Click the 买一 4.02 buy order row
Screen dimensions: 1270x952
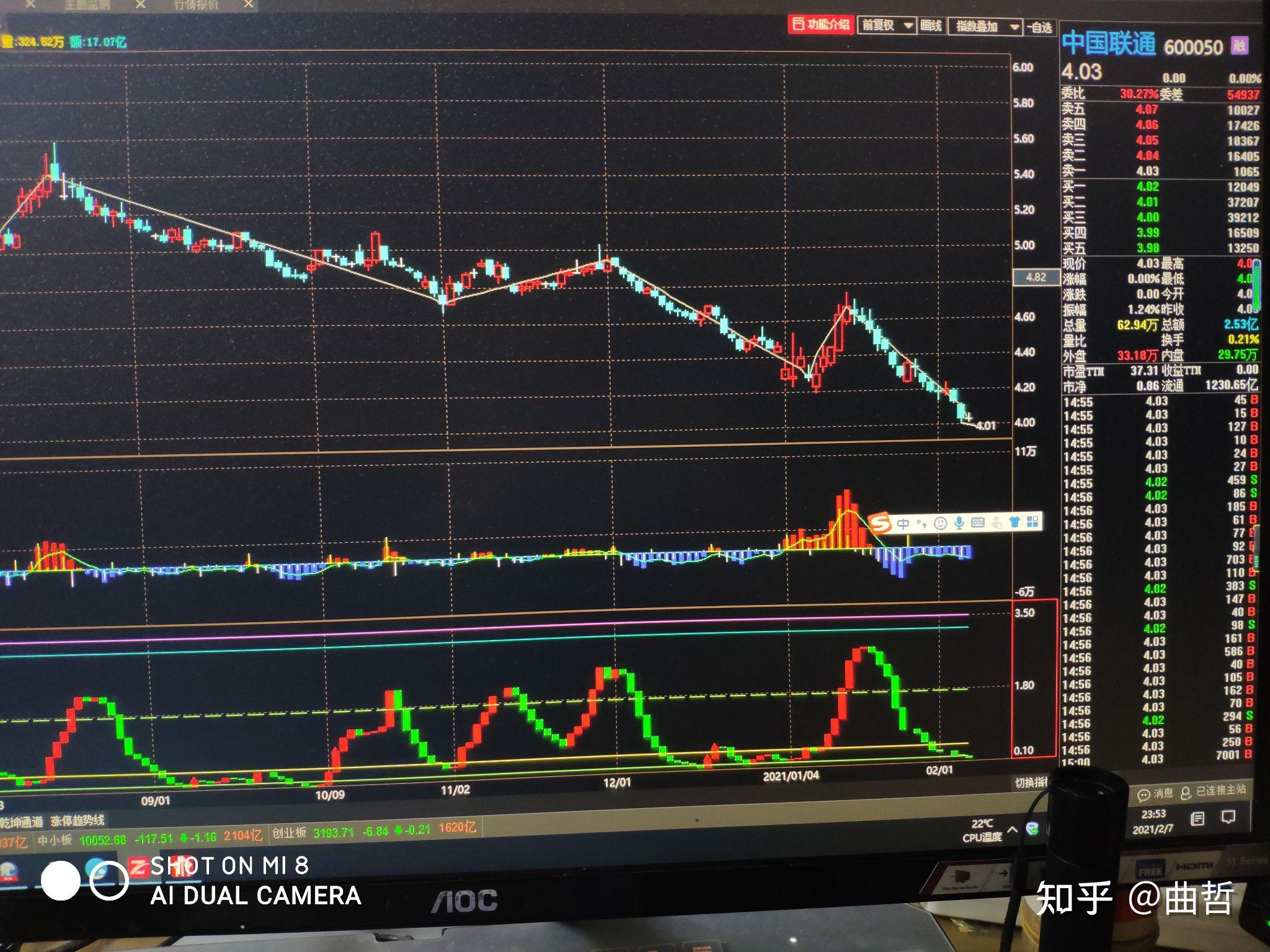tap(1160, 187)
